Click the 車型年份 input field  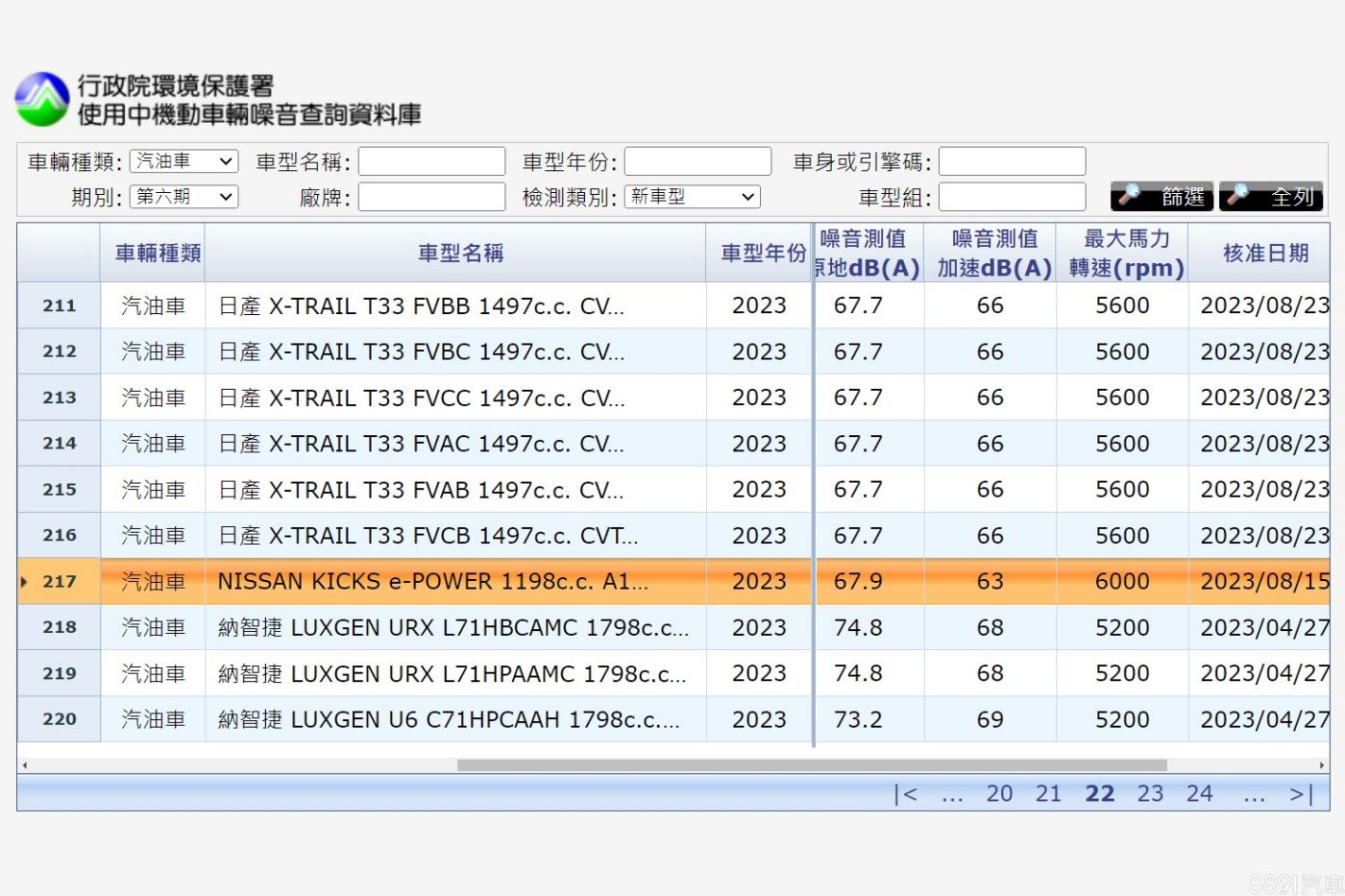pos(697,161)
